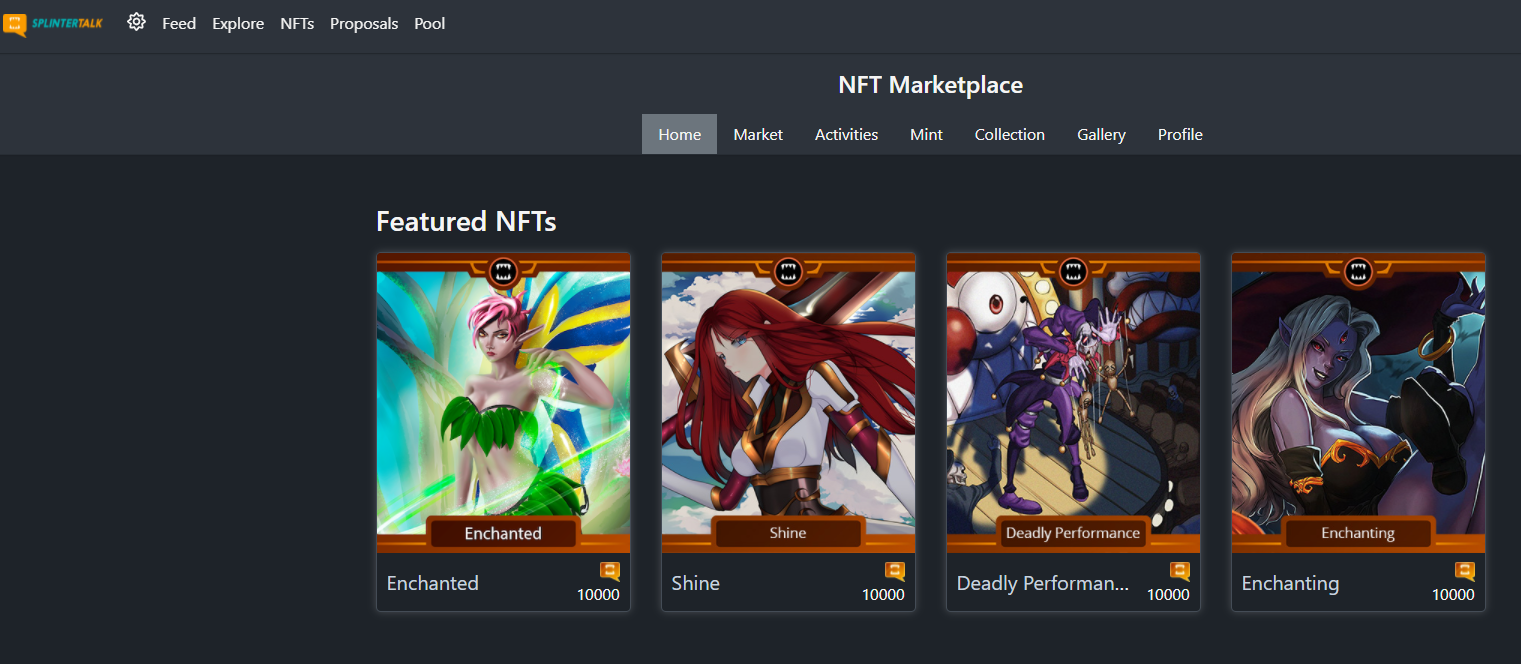The image size is (1521, 664).
Task: Click the token icon on Deadly Performance card
Action: [x=1180, y=571]
